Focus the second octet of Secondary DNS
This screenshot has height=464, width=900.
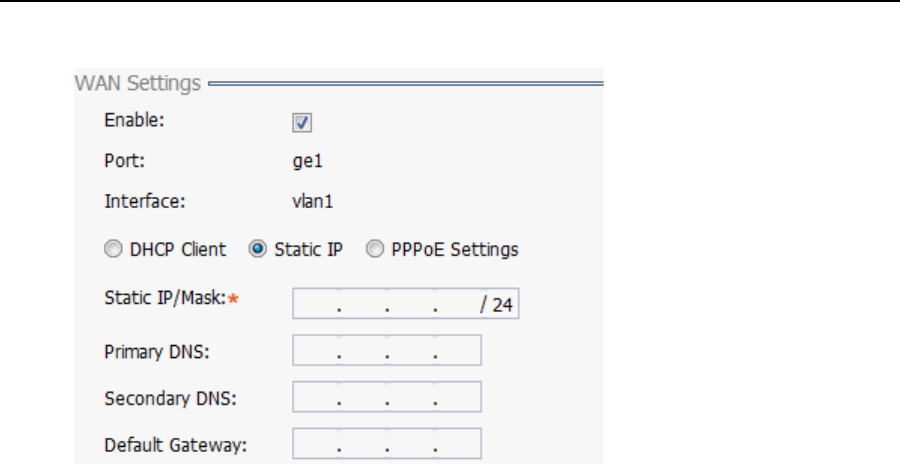(363, 398)
